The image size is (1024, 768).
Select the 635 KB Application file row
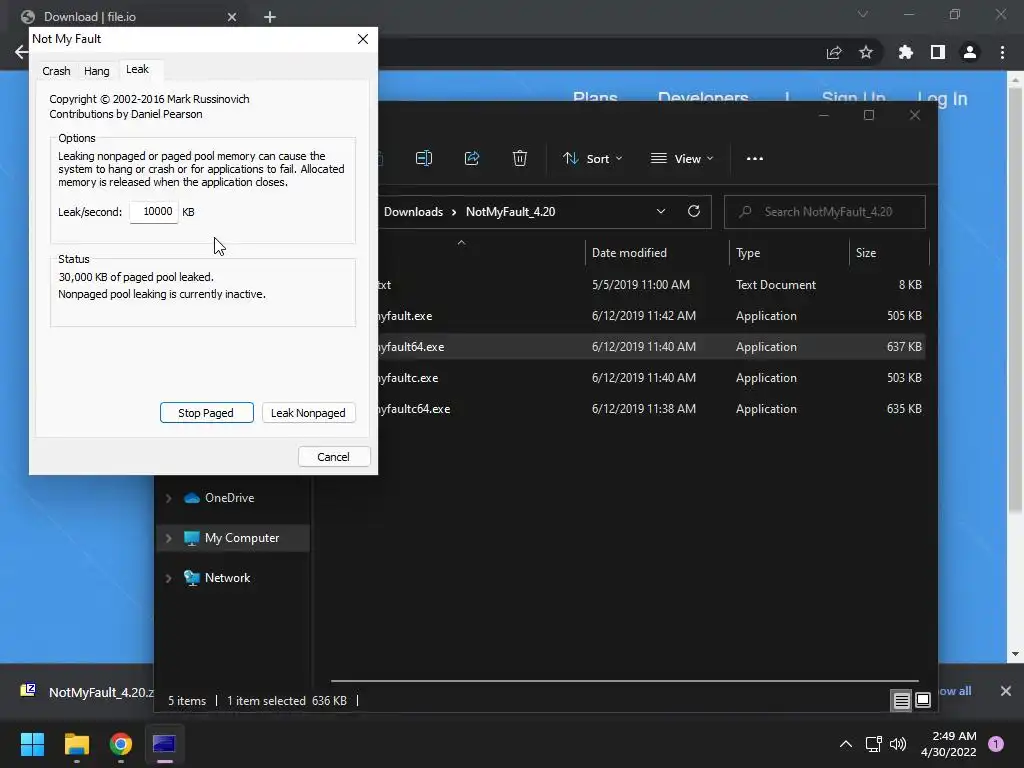click(x=651, y=409)
